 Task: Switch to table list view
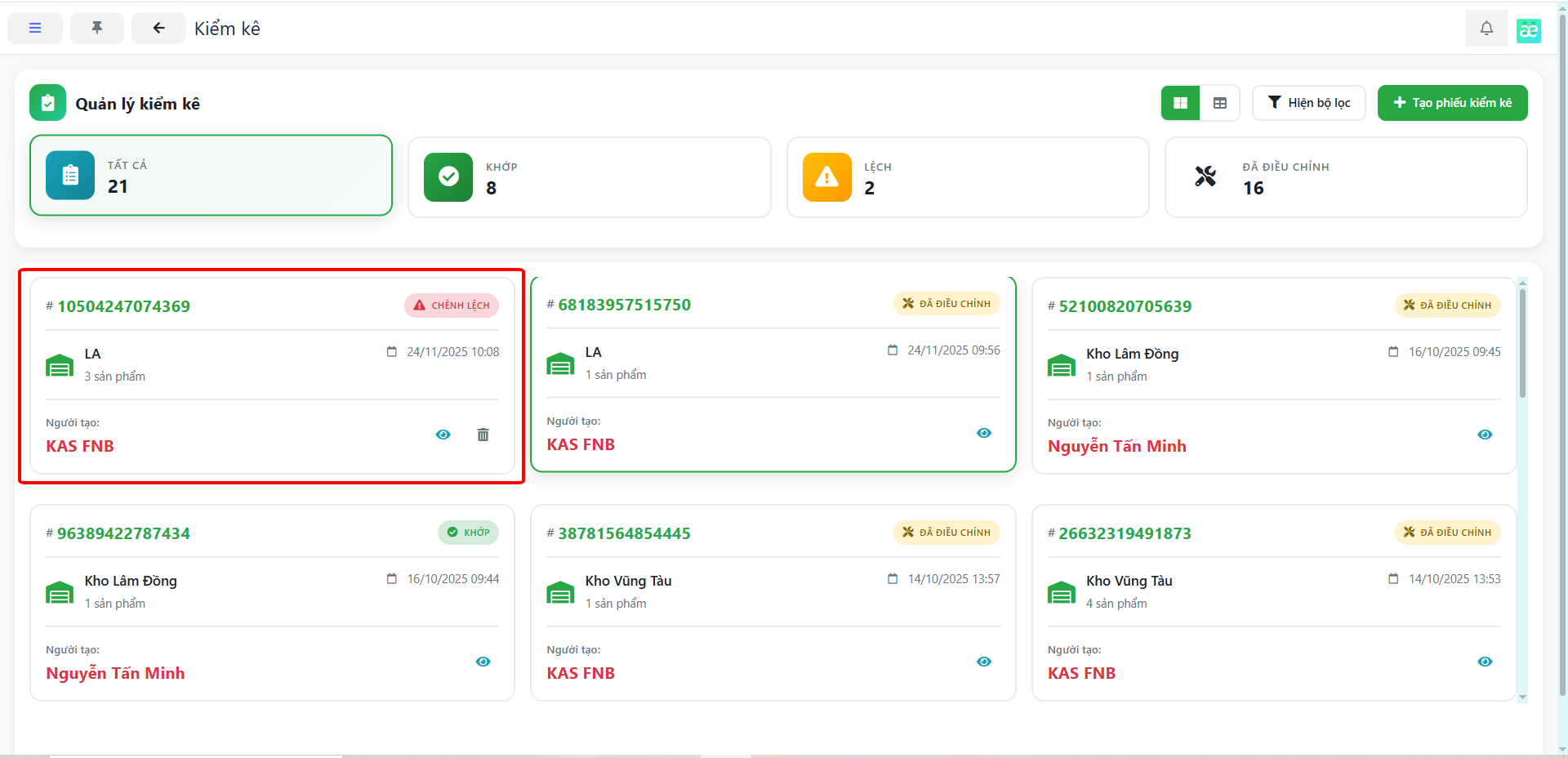[x=1220, y=103]
